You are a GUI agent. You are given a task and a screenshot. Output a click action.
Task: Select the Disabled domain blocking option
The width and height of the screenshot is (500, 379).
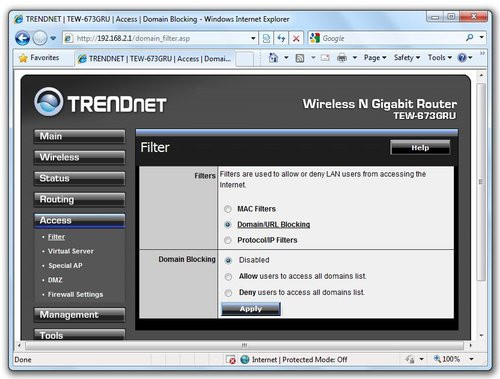pyautogui.click(x=228, y=260)
